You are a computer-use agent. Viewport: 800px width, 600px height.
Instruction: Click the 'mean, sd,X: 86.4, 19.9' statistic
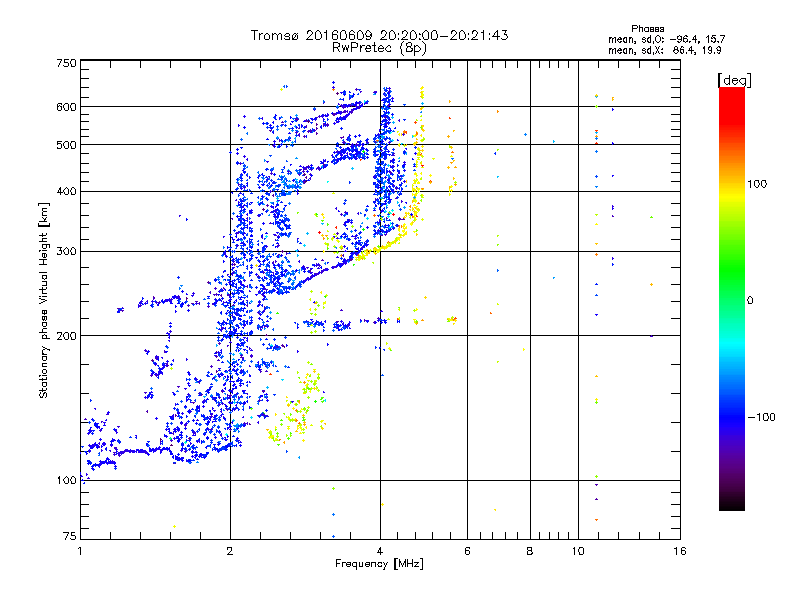point(664,50)
